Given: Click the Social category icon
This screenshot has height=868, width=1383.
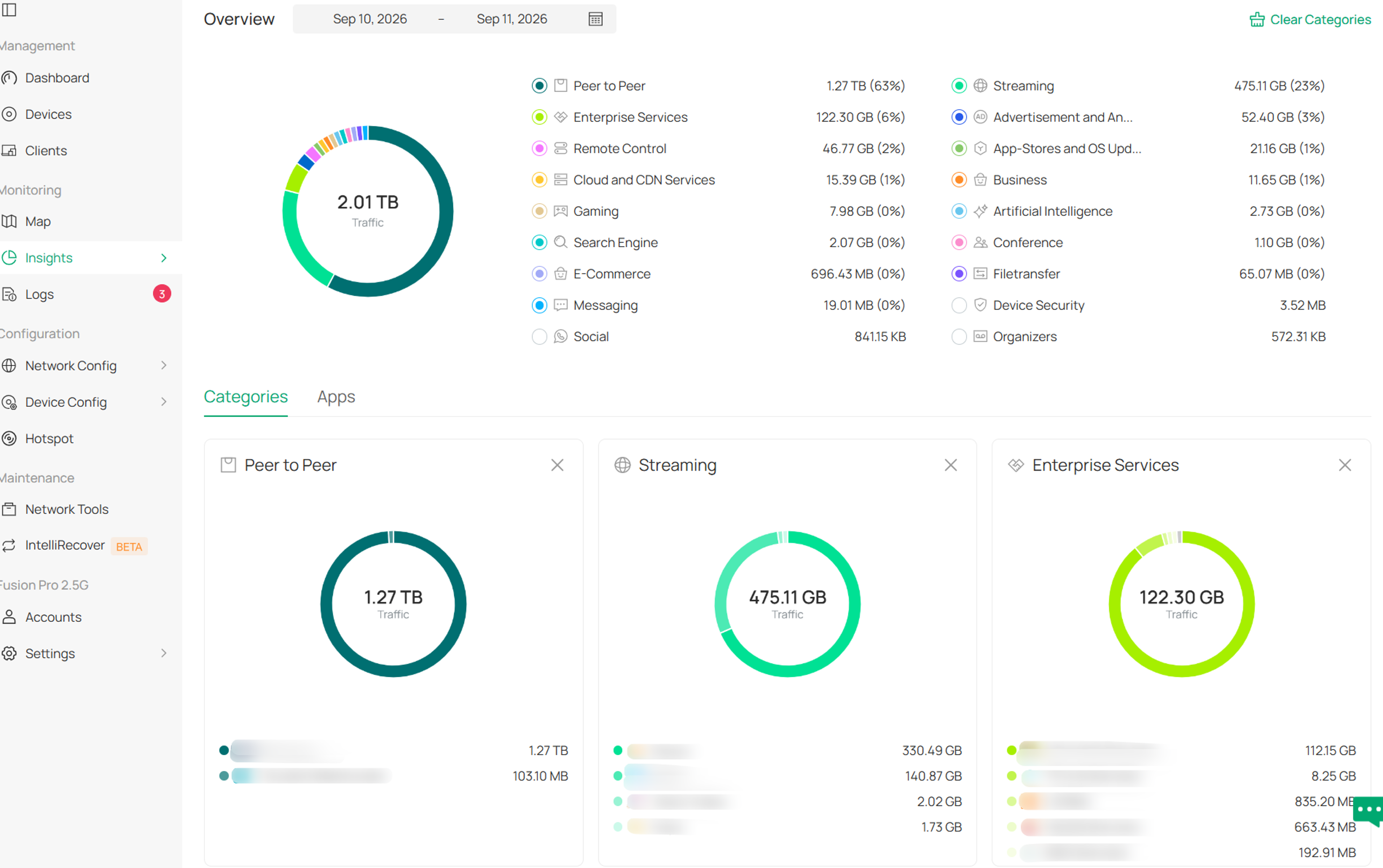Looking at the screenshot, I should (560, 336).
